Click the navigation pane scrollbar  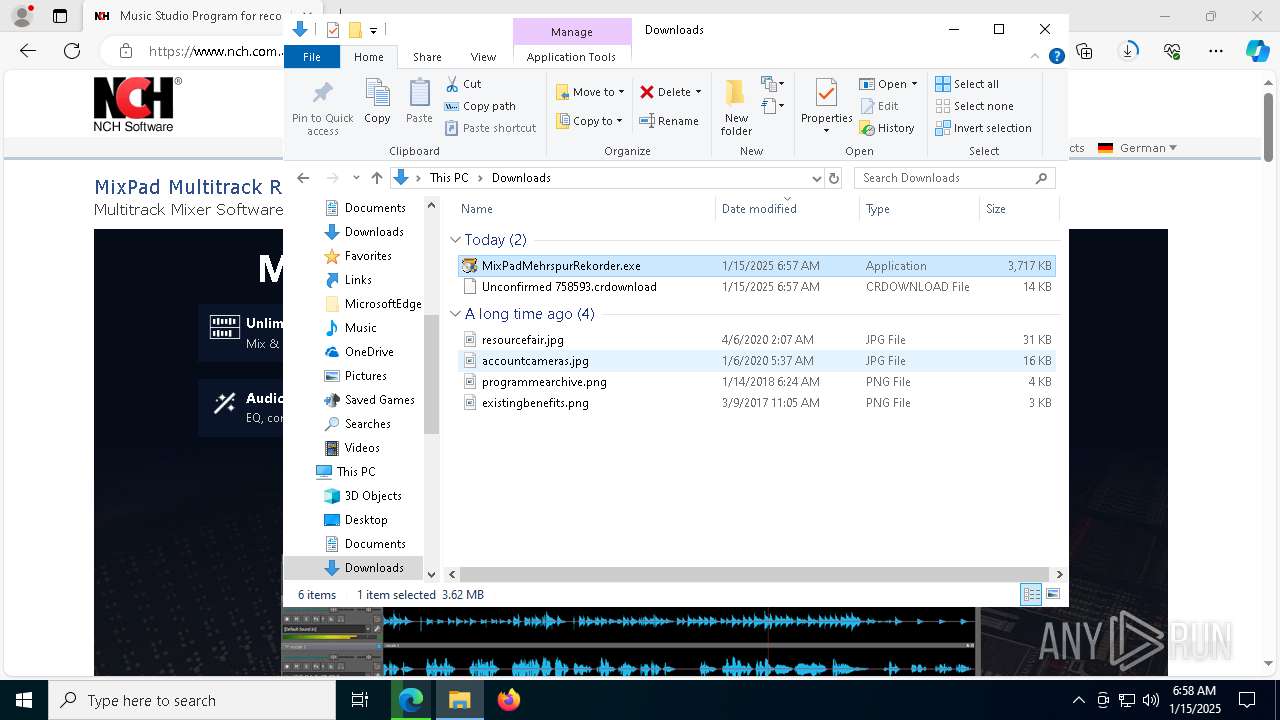(432, 373)
